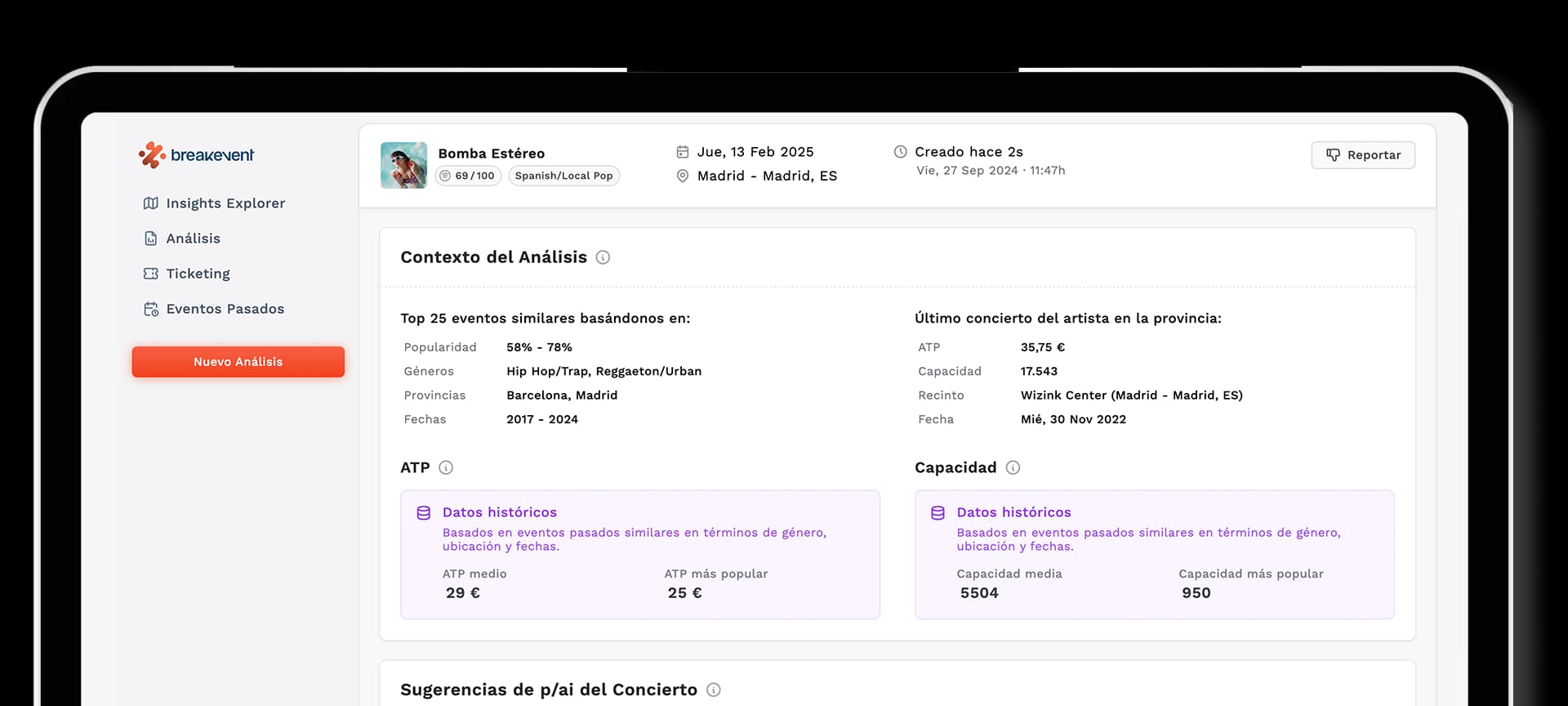The image size is (1568, 706).
Task: Click Popularidad value 58% - 78%
Action: pos(539,347)
